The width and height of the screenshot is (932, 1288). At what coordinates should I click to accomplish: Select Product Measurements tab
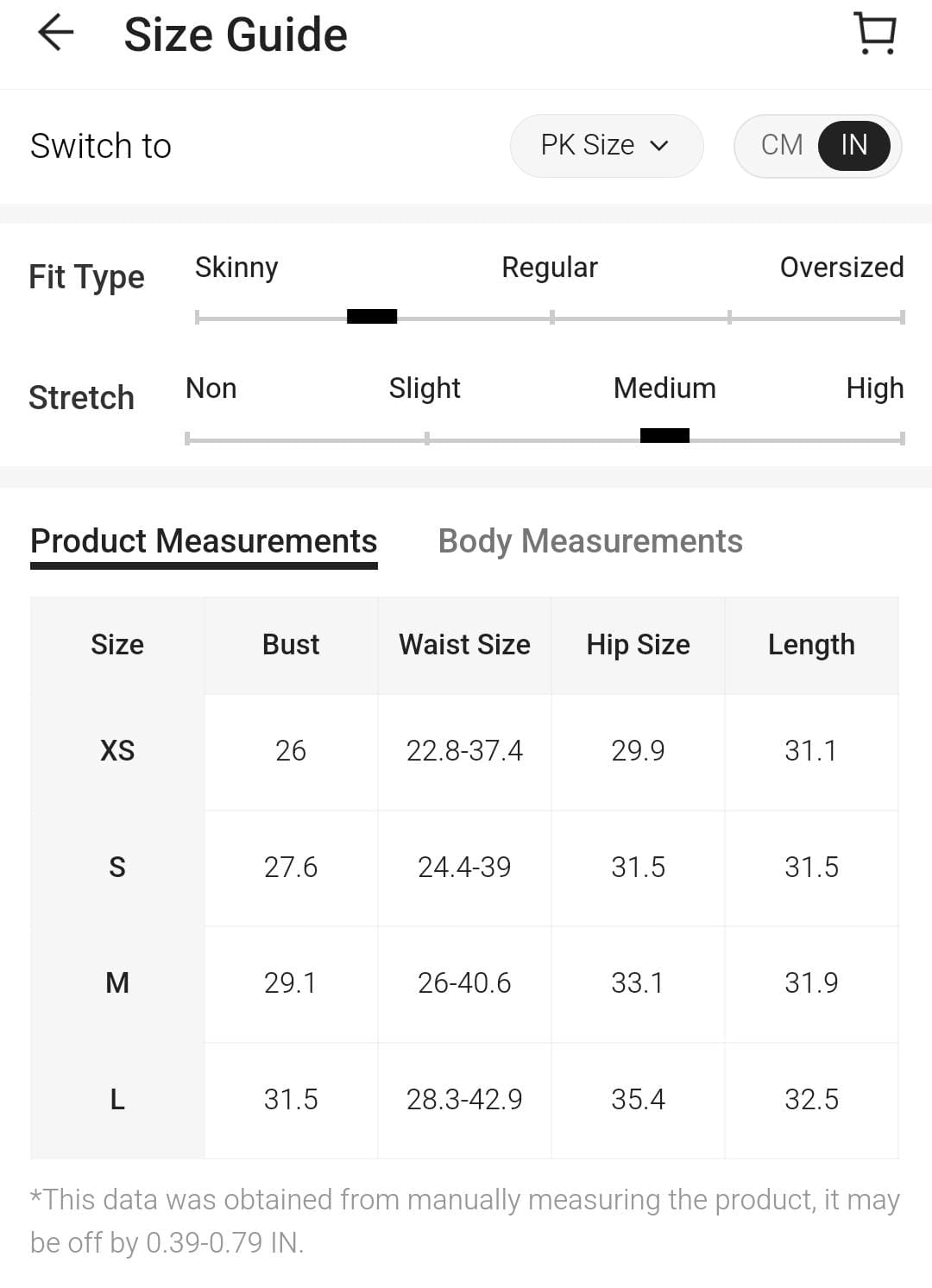tap(204, 541)
